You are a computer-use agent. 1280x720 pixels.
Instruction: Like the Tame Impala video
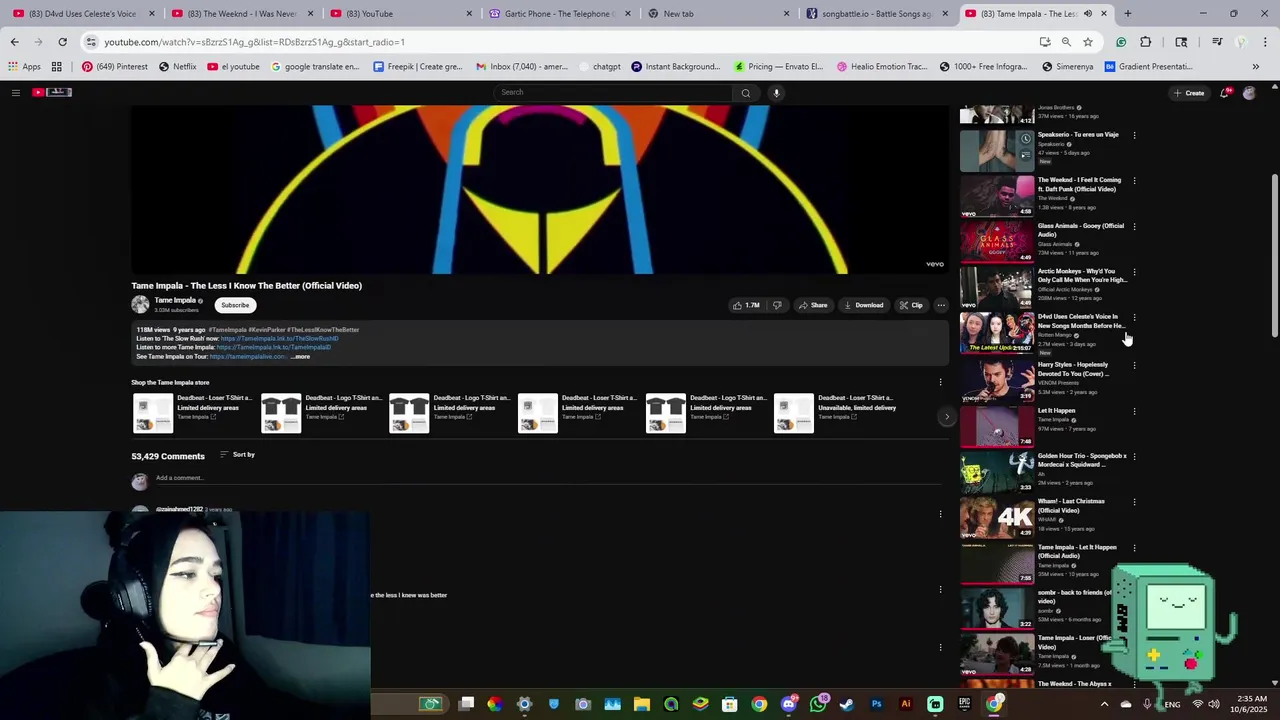(x=746, y=305)
